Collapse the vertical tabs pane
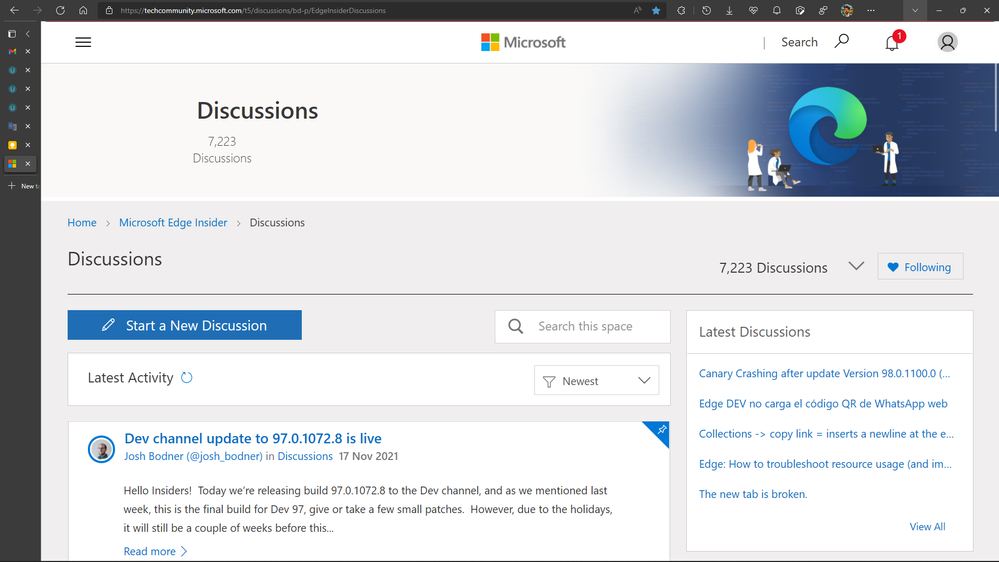The image size is (999, 562). 28,34
